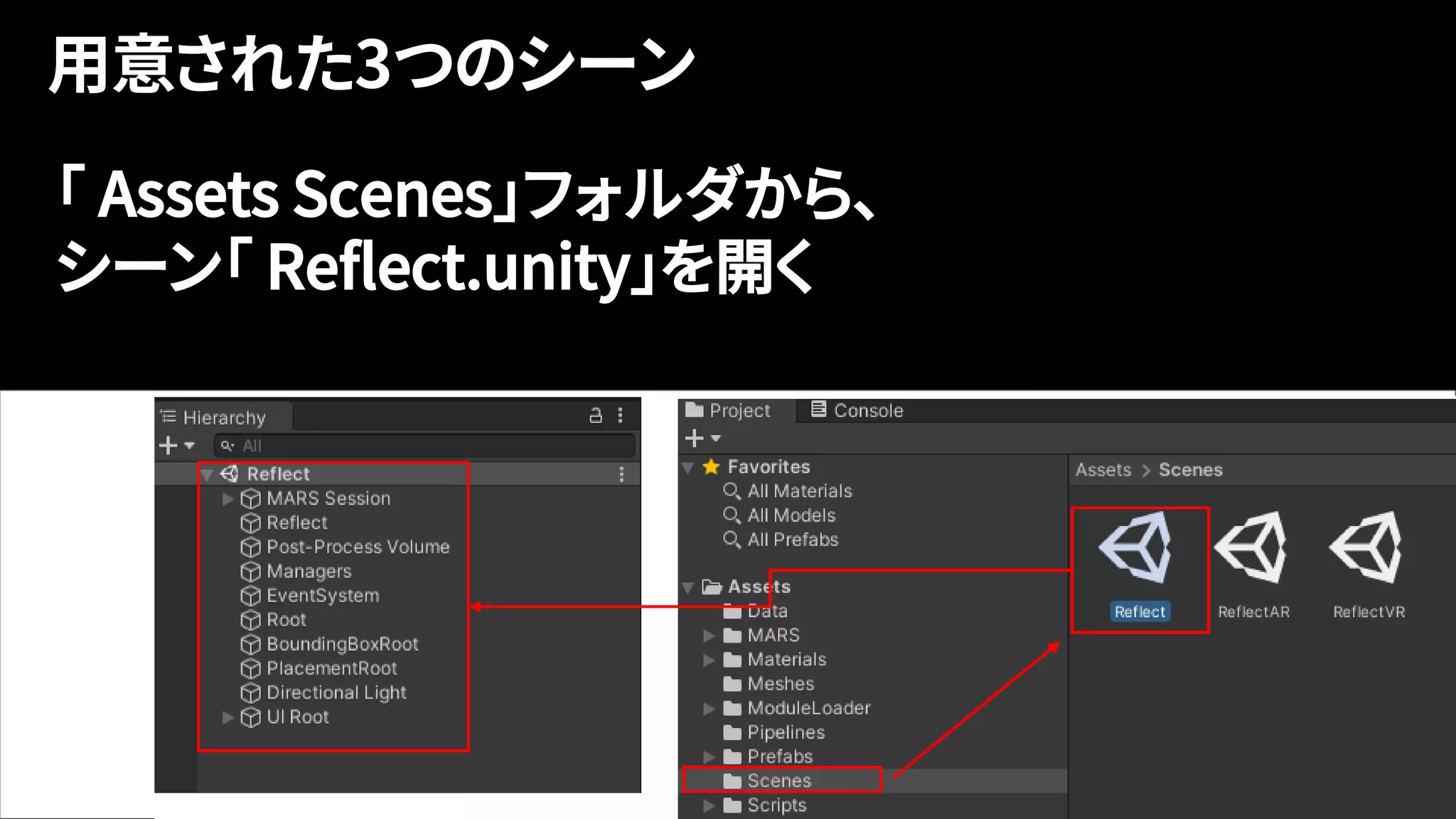
Task: Select the Directional Light cube icon
Action: (x=250, y=693)
